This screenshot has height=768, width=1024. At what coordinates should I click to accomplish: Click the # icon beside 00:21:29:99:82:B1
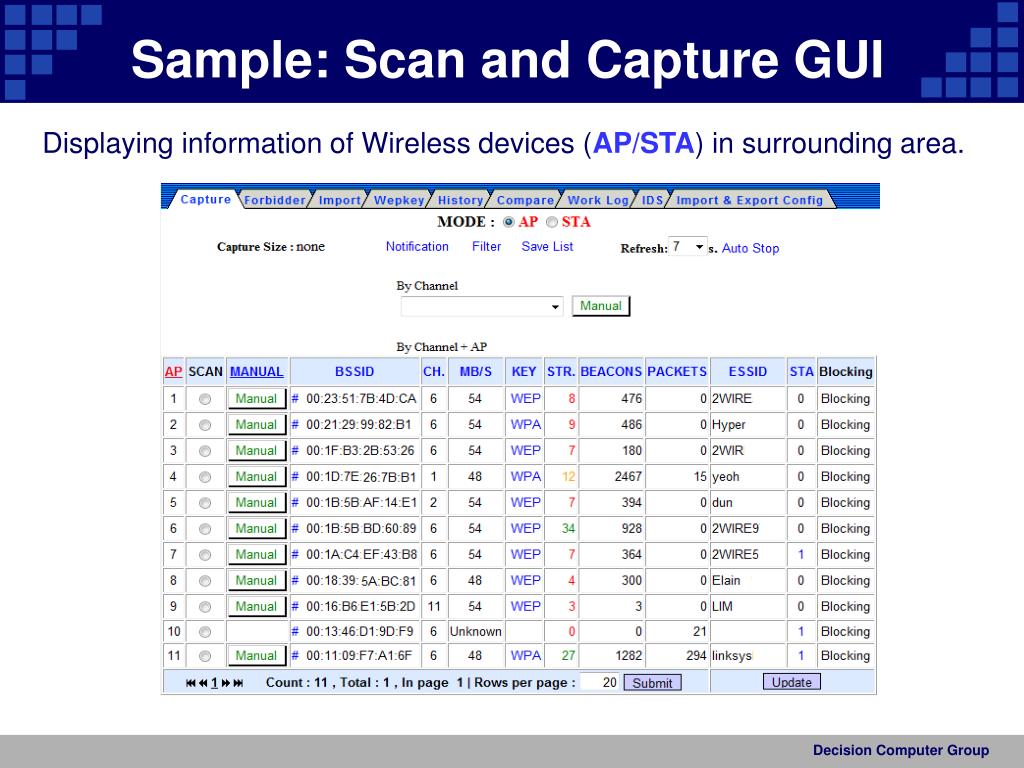pos(295,424)
